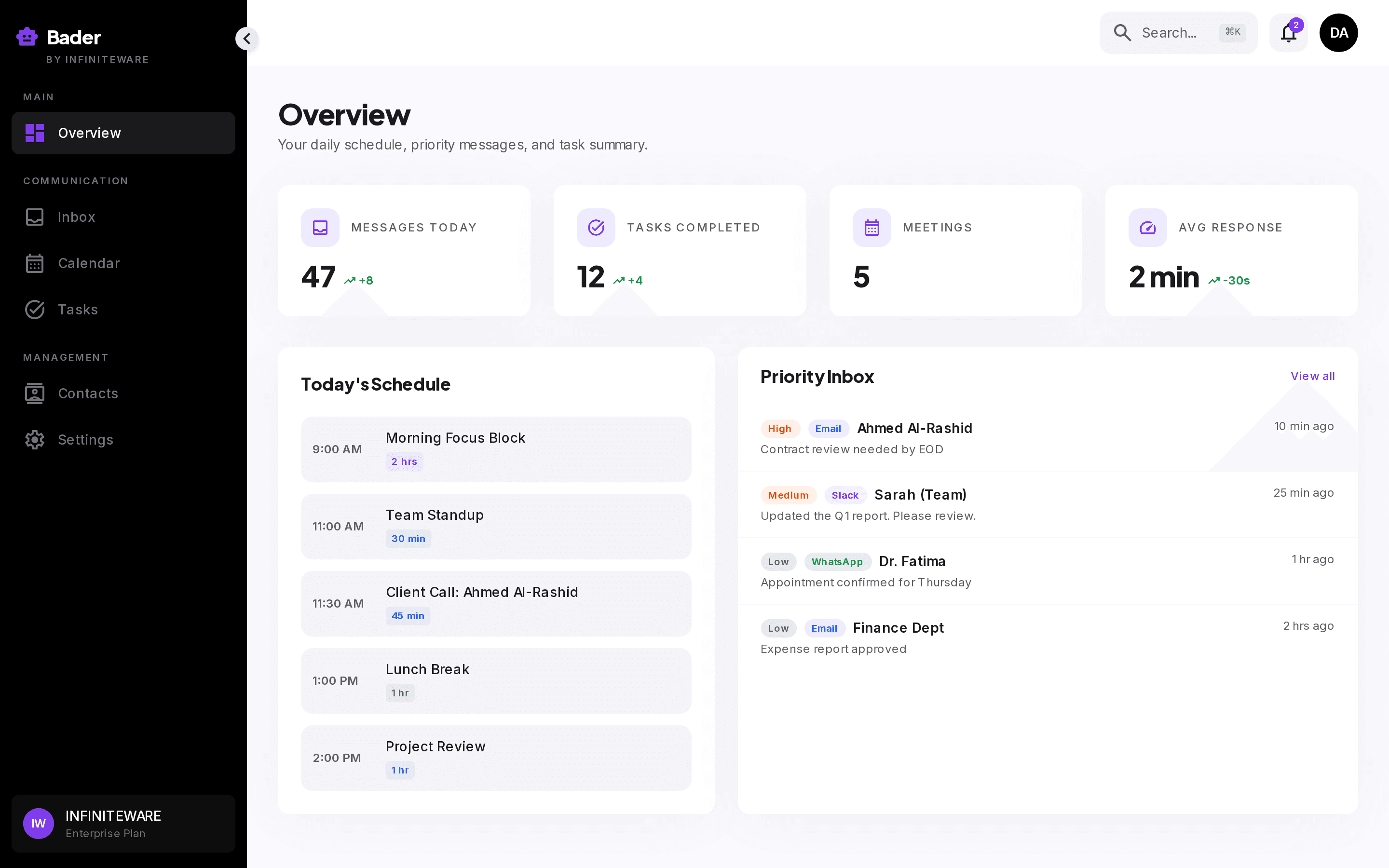The image size is (1389, 868).
Task: Click 'Contract review needed by EOD' preview
Action: click(852, 449)
